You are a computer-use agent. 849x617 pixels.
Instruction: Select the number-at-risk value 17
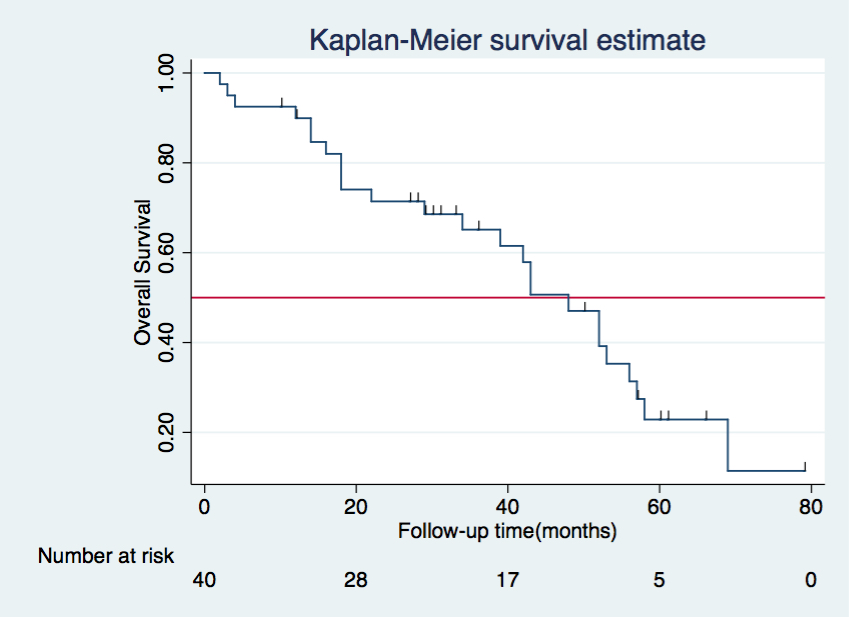tap(507, 580)
